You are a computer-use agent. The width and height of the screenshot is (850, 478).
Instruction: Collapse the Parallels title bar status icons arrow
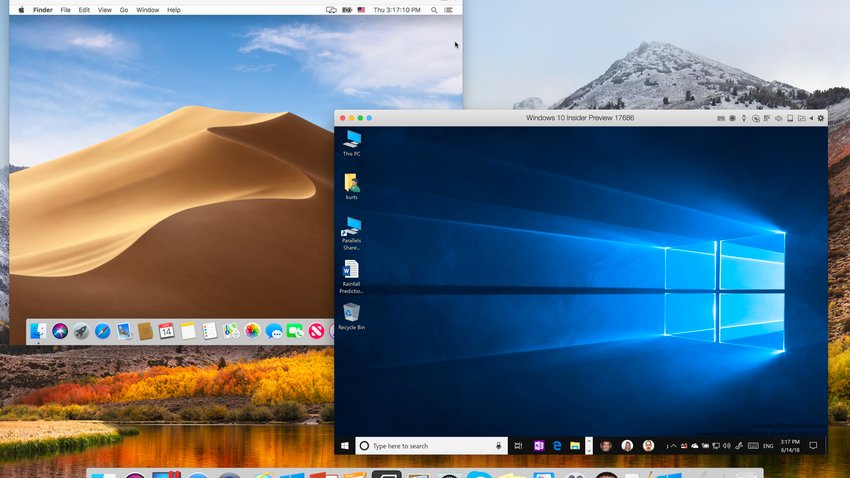coord(812,118)
